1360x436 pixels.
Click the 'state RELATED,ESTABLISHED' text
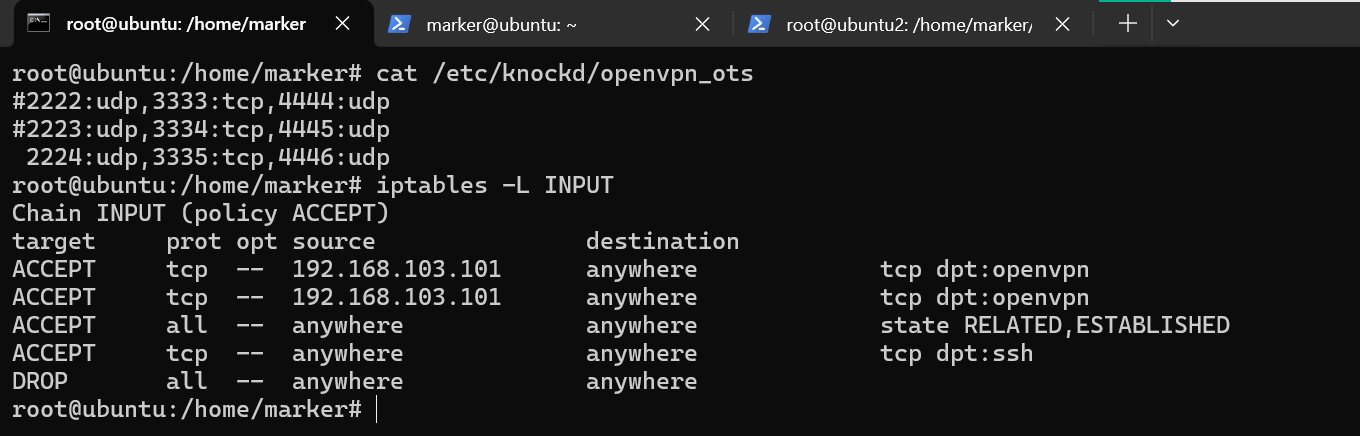pos(1054,326)
